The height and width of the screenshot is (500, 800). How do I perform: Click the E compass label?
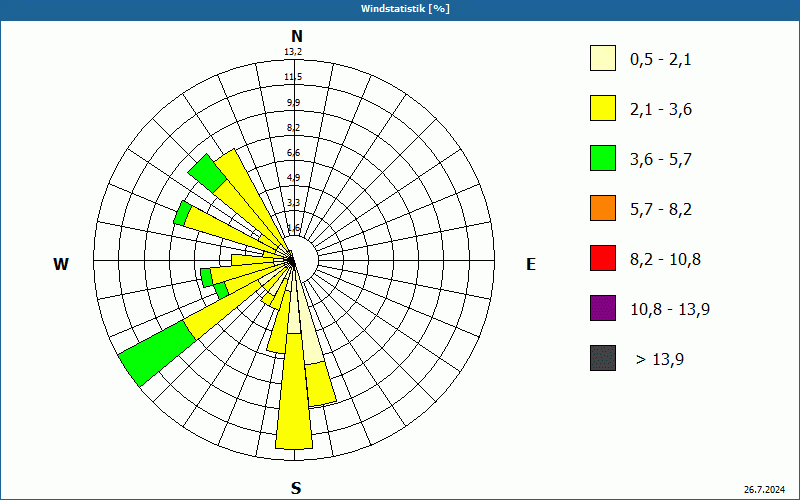click(x=531, y=264)
